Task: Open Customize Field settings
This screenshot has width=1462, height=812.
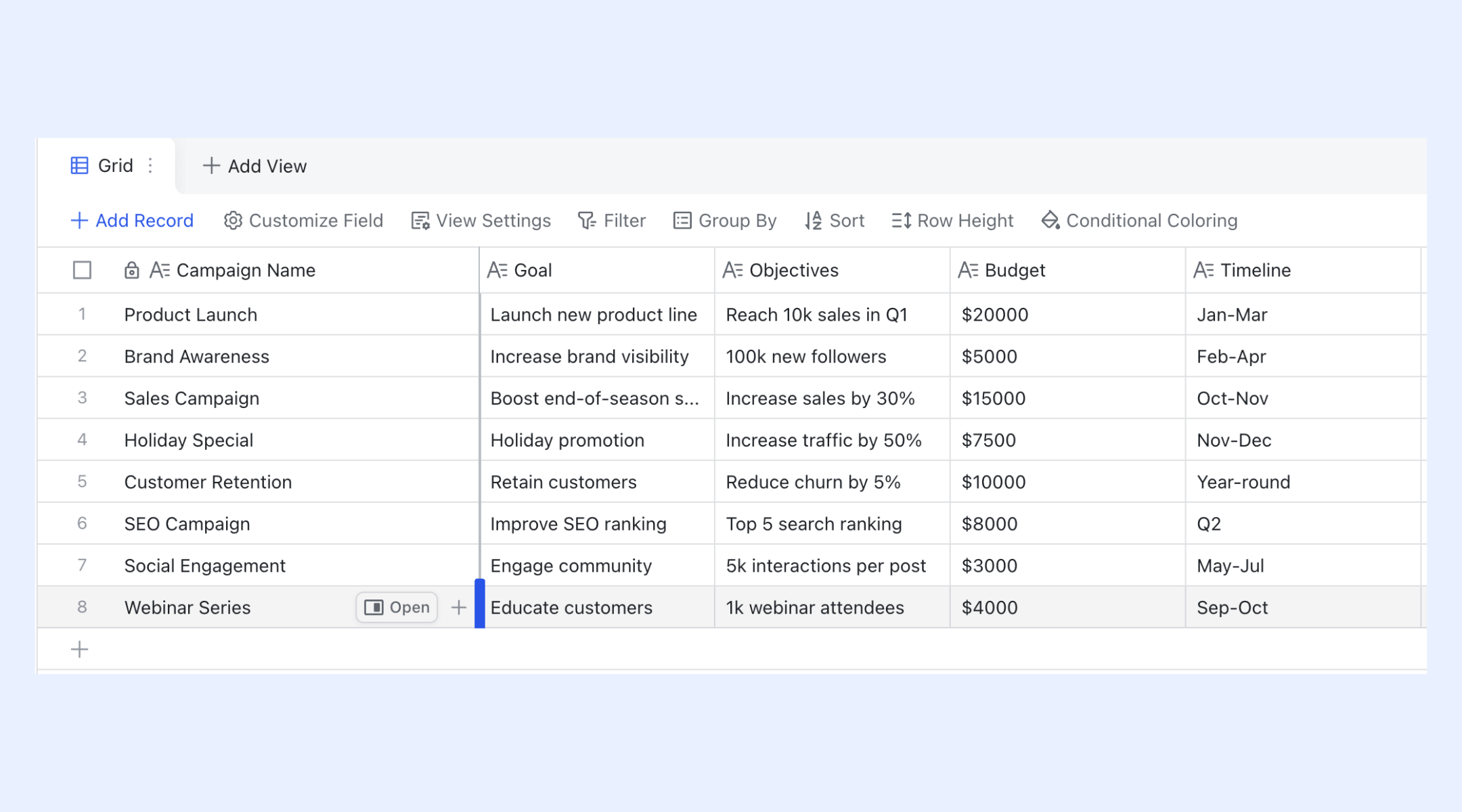Action: click(x=303, y=221)
